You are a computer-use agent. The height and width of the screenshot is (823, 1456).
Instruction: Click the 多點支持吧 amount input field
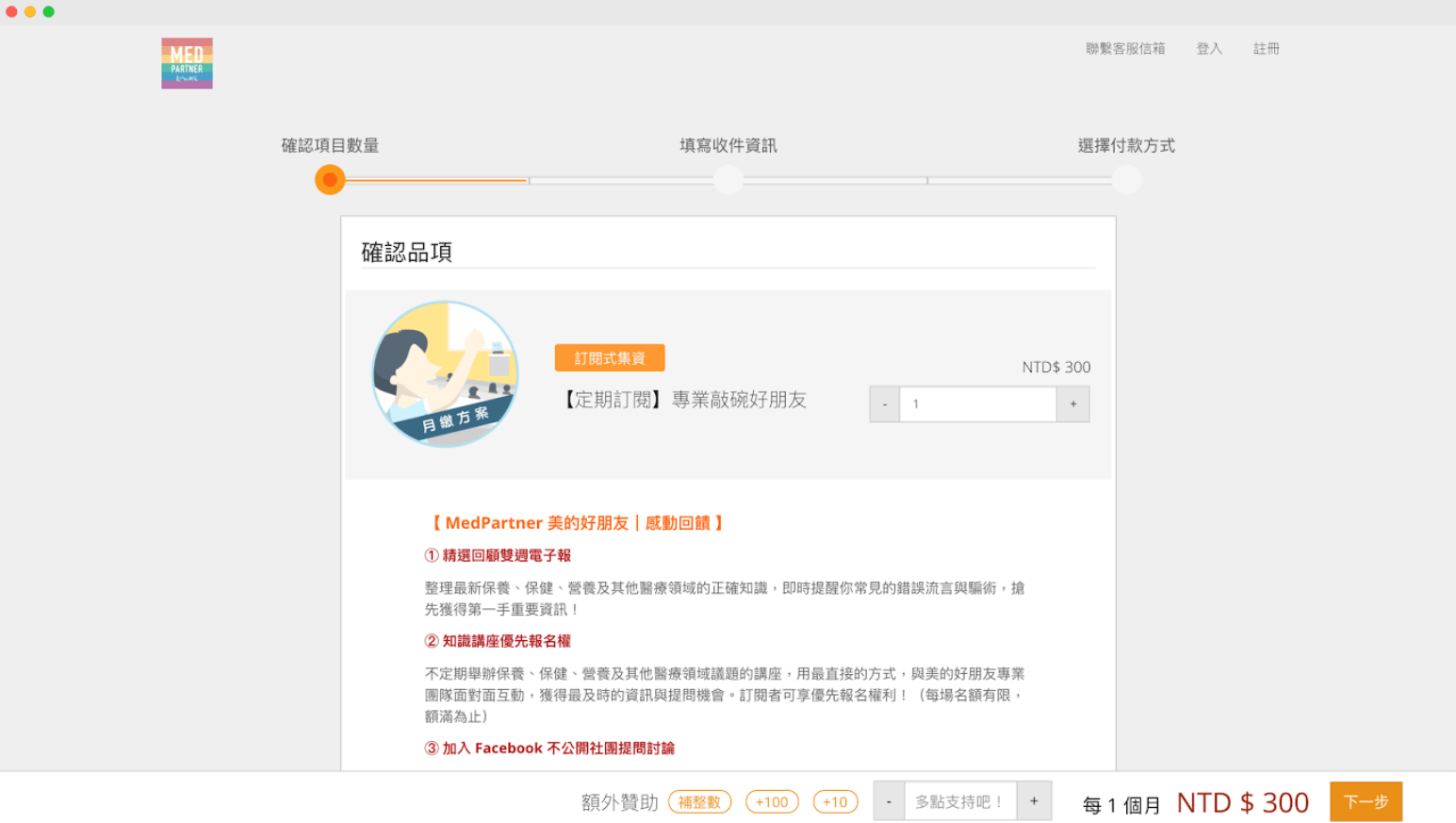pyautogui.click(x=960, y=801)
